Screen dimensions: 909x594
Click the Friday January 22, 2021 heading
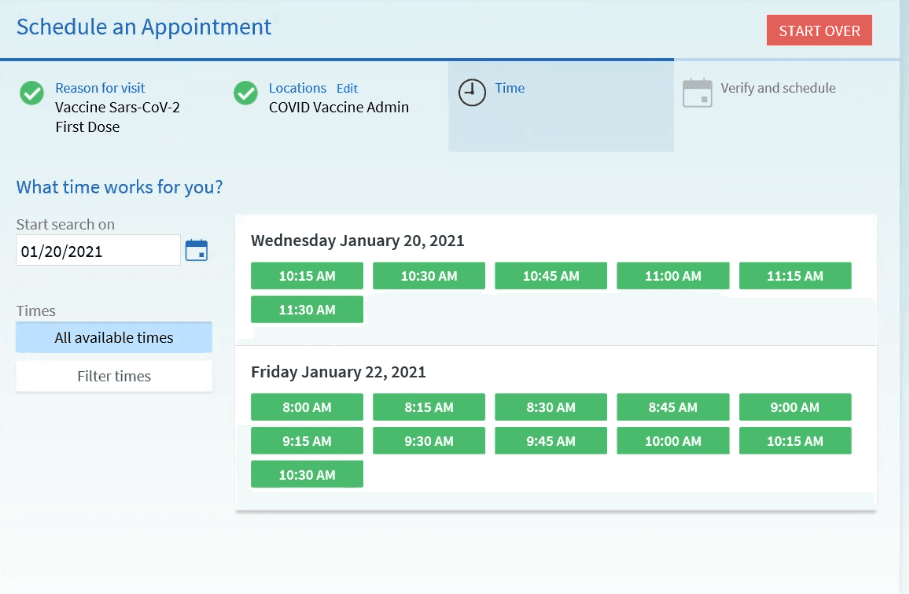[x=338, y=372]
